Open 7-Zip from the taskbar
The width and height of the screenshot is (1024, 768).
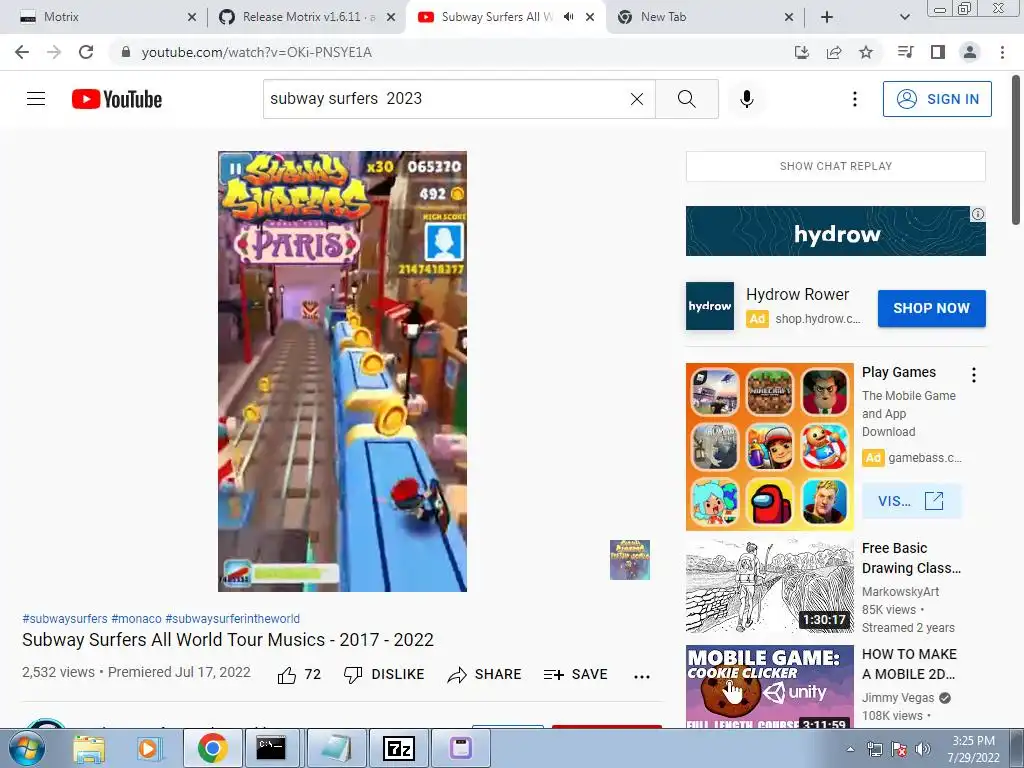(x=398, y=748)
